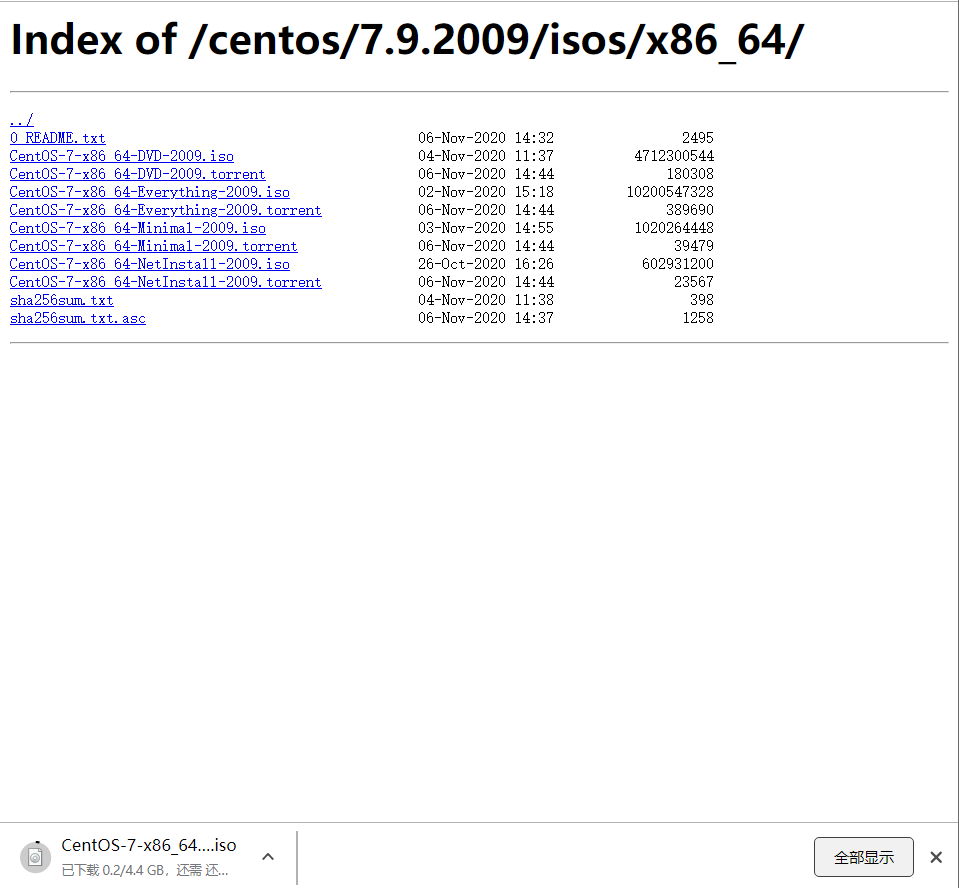Screen dimensions: 959x888
Task: Click the size value 398
Action: click(702, 300)
